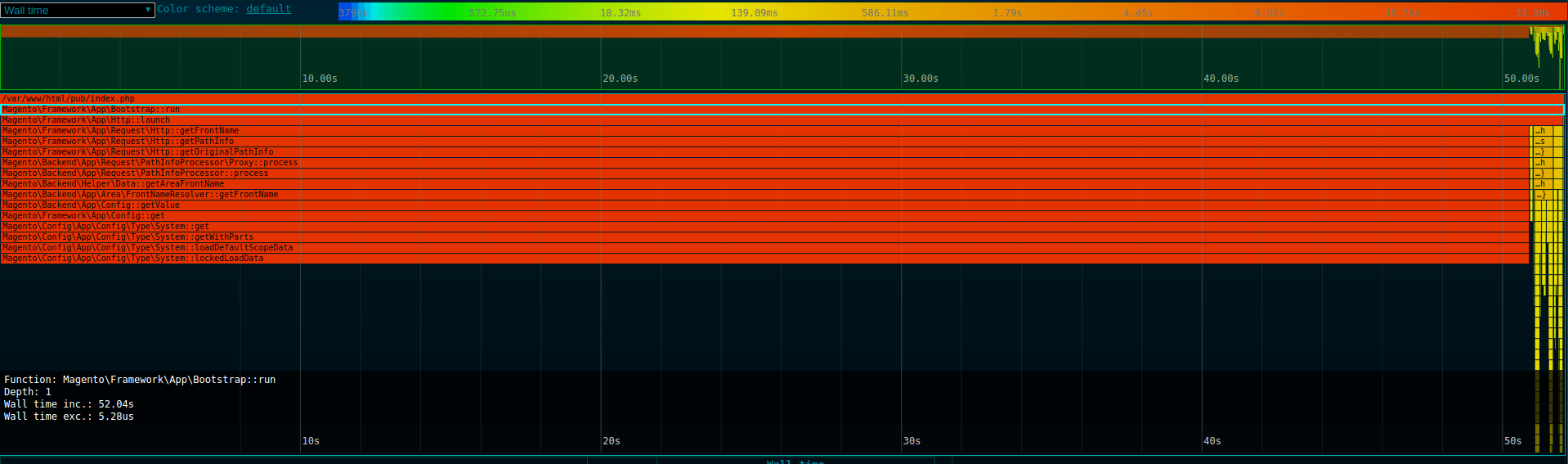1568x464 pixels.
Task: Select FrontNameResolver::getFrontName frame
Action: click(764, 195)
